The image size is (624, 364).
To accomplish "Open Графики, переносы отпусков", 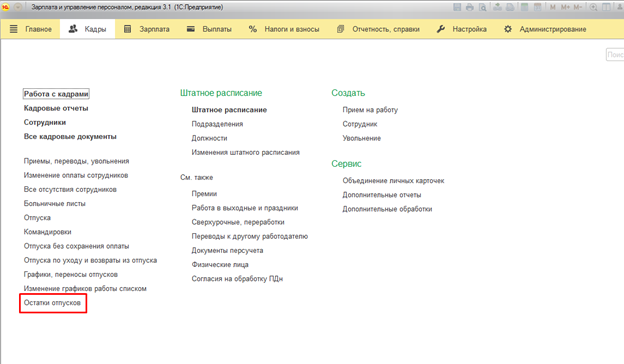I will 71,274.
